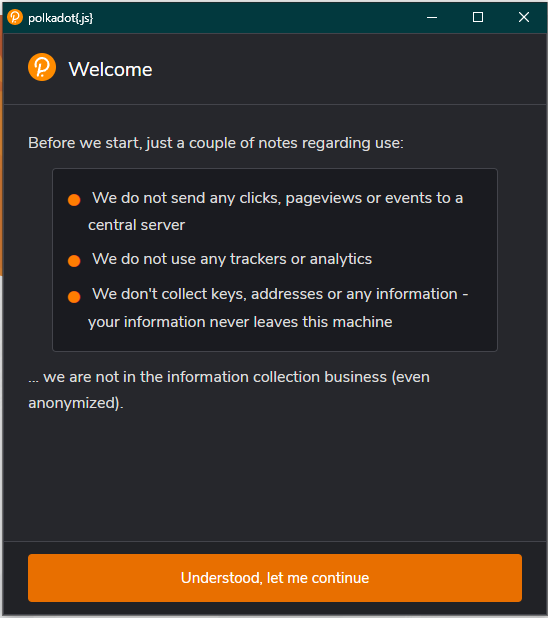Image resolution: width=548 pixels, height=618 pixels.
Task: Click the 'Before we start' intro sentence
Action: pos(216,143)
